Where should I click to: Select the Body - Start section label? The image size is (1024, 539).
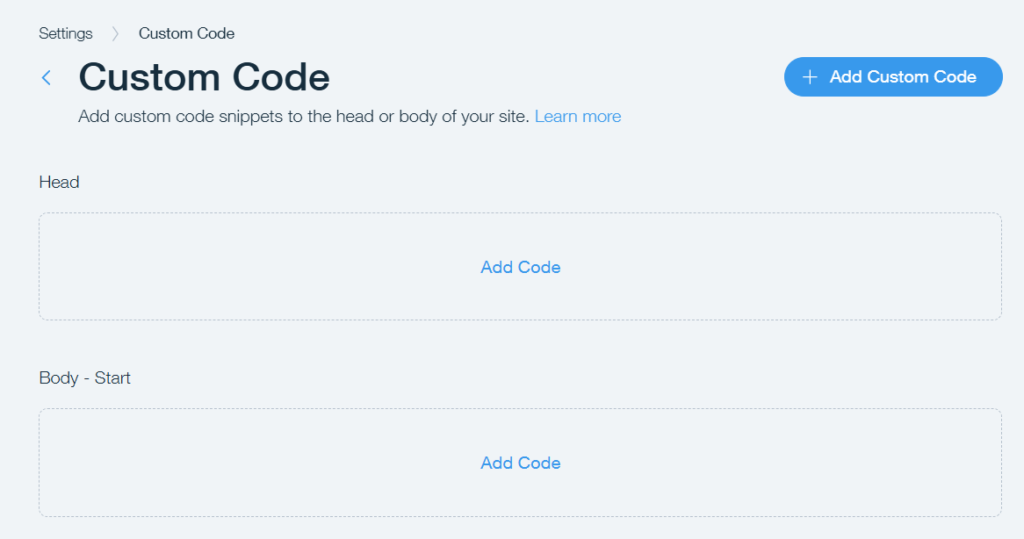(x=84, y=378)
